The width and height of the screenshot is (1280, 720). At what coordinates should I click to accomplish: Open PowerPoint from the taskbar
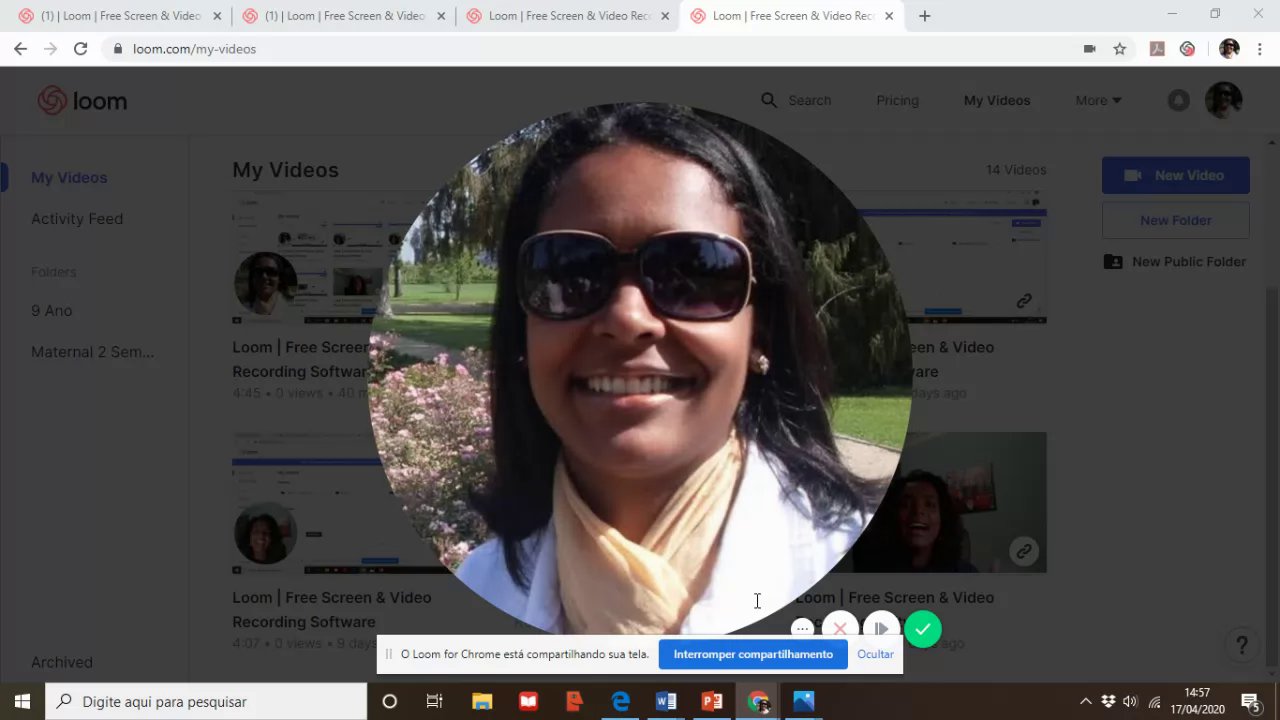coord(712,701)
